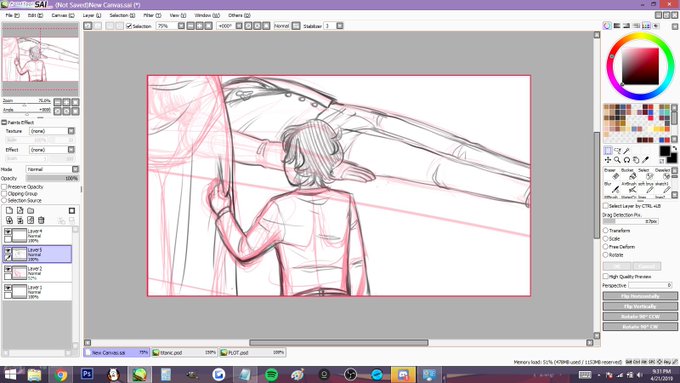Viewport: 680px width, 383px height.
Task: Switch to titanic.psd document tab
Action: [x=184, y=353]
